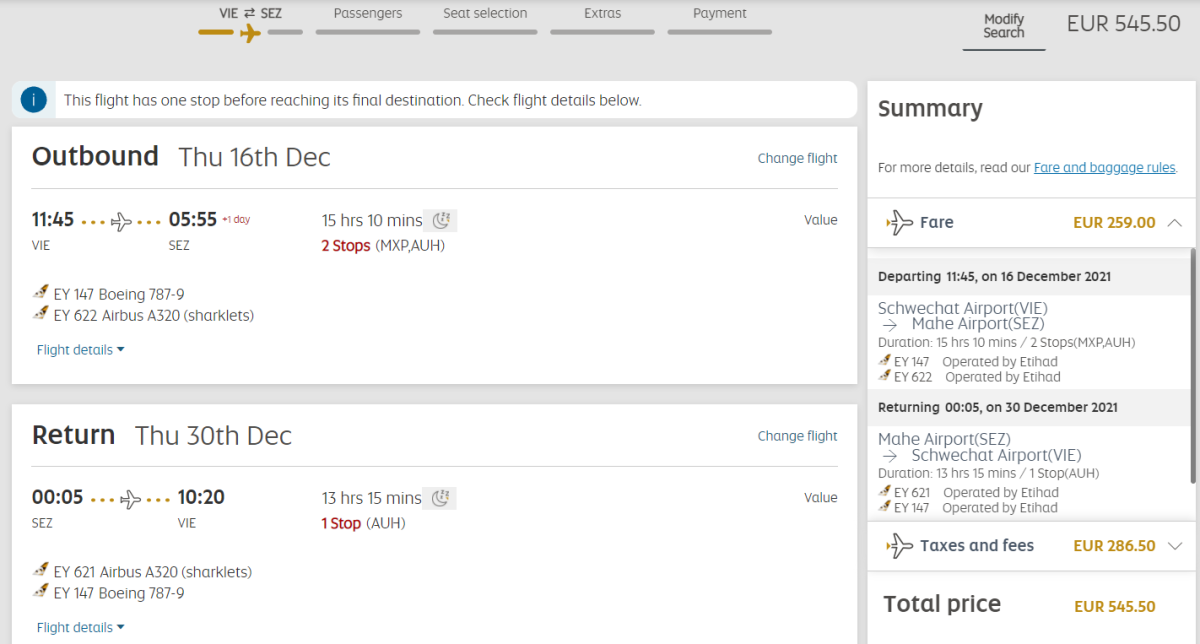
Task: Click the outbound route airplane icon
Action: (122, 221)
